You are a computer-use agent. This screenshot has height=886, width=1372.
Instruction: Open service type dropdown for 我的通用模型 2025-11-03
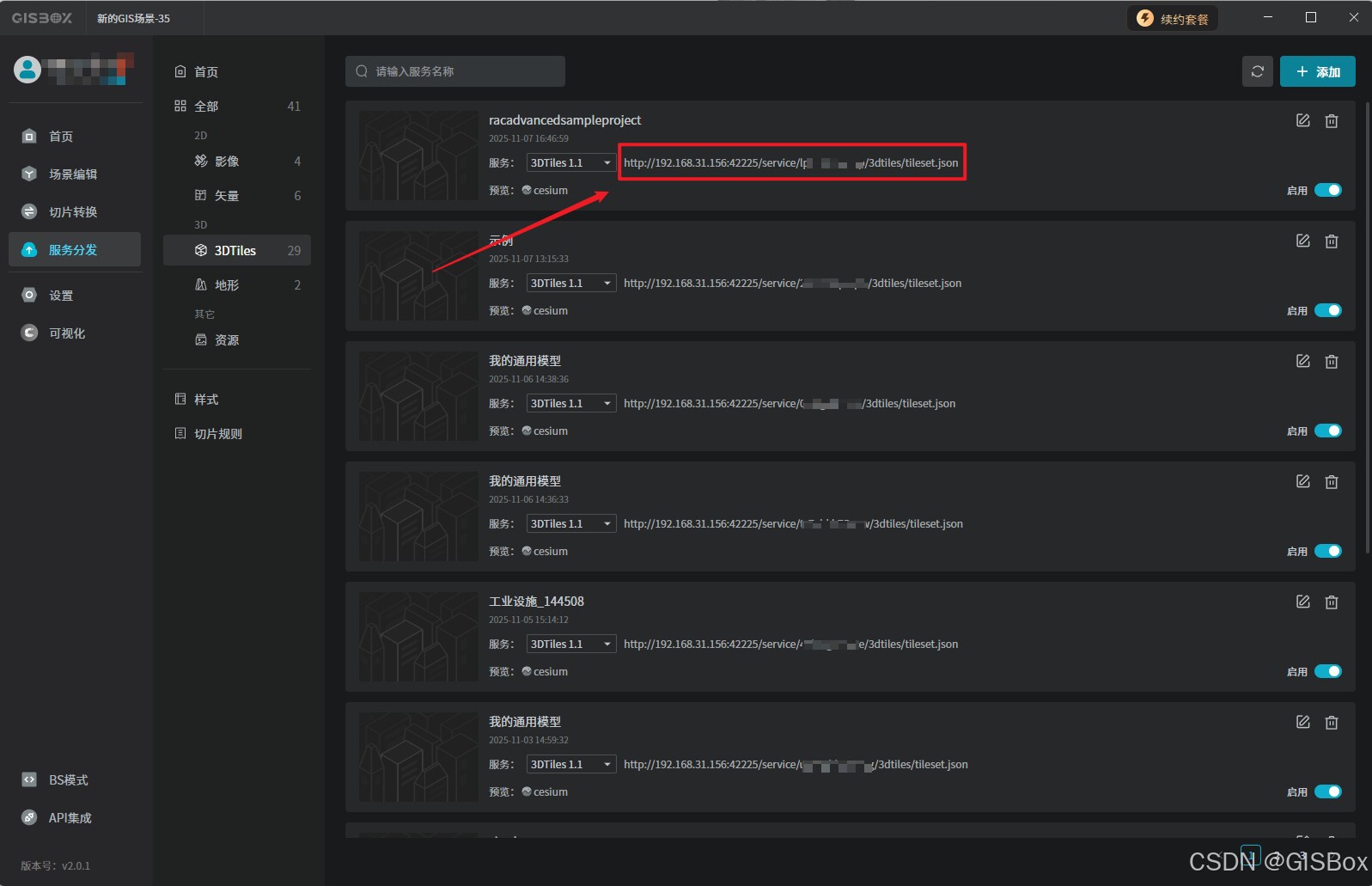571,764
